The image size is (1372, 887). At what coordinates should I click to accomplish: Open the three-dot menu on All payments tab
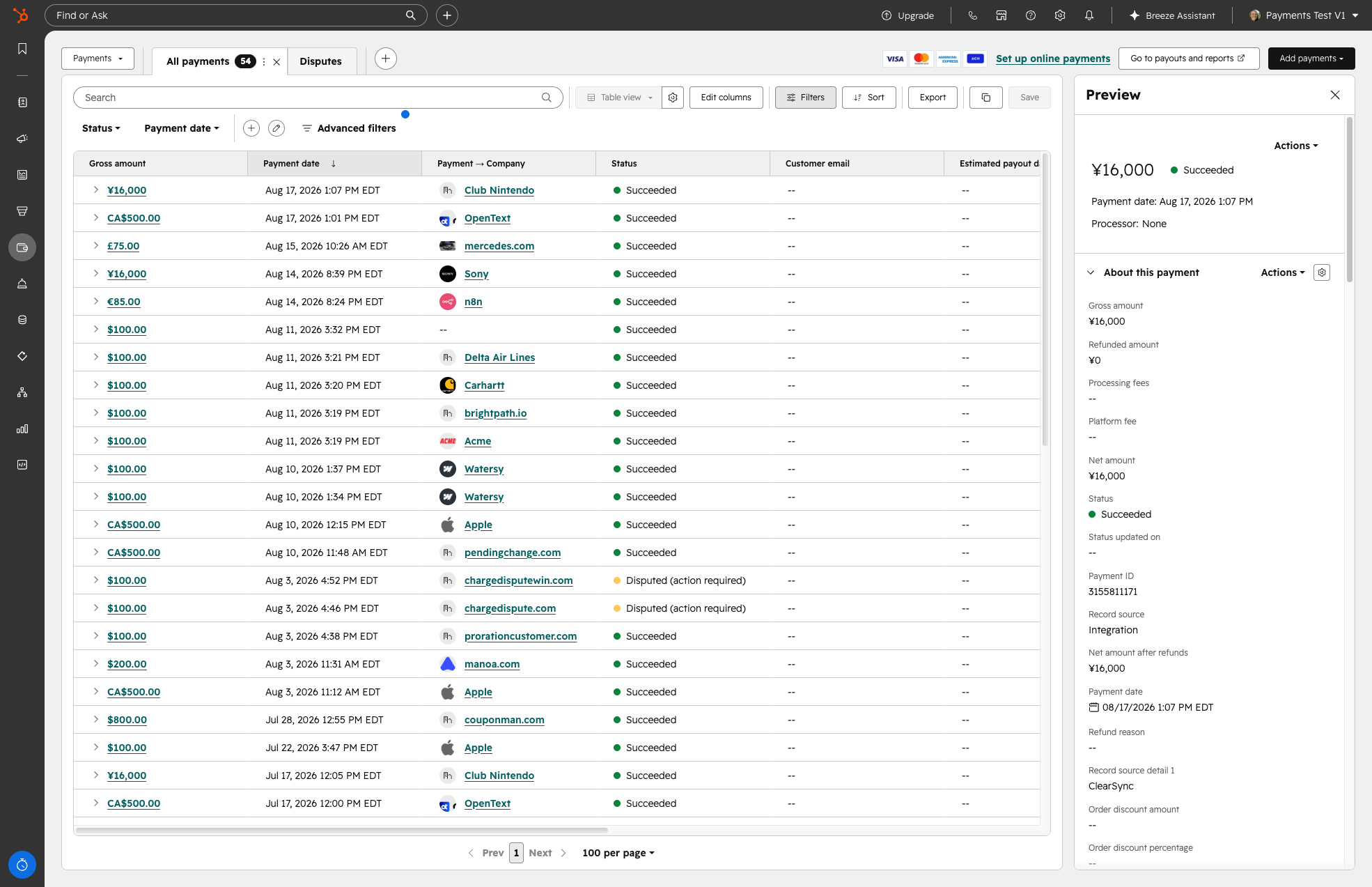tap(264, 61)
